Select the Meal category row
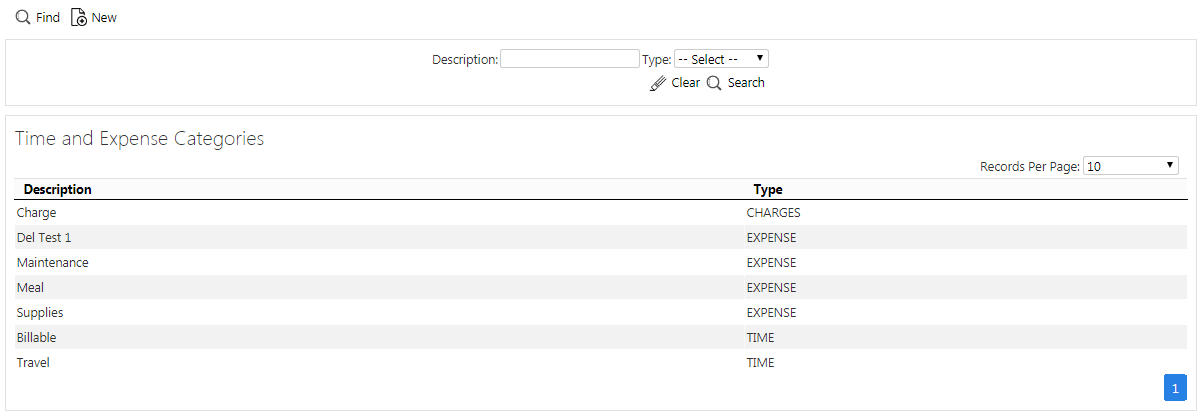 (601, 288)
